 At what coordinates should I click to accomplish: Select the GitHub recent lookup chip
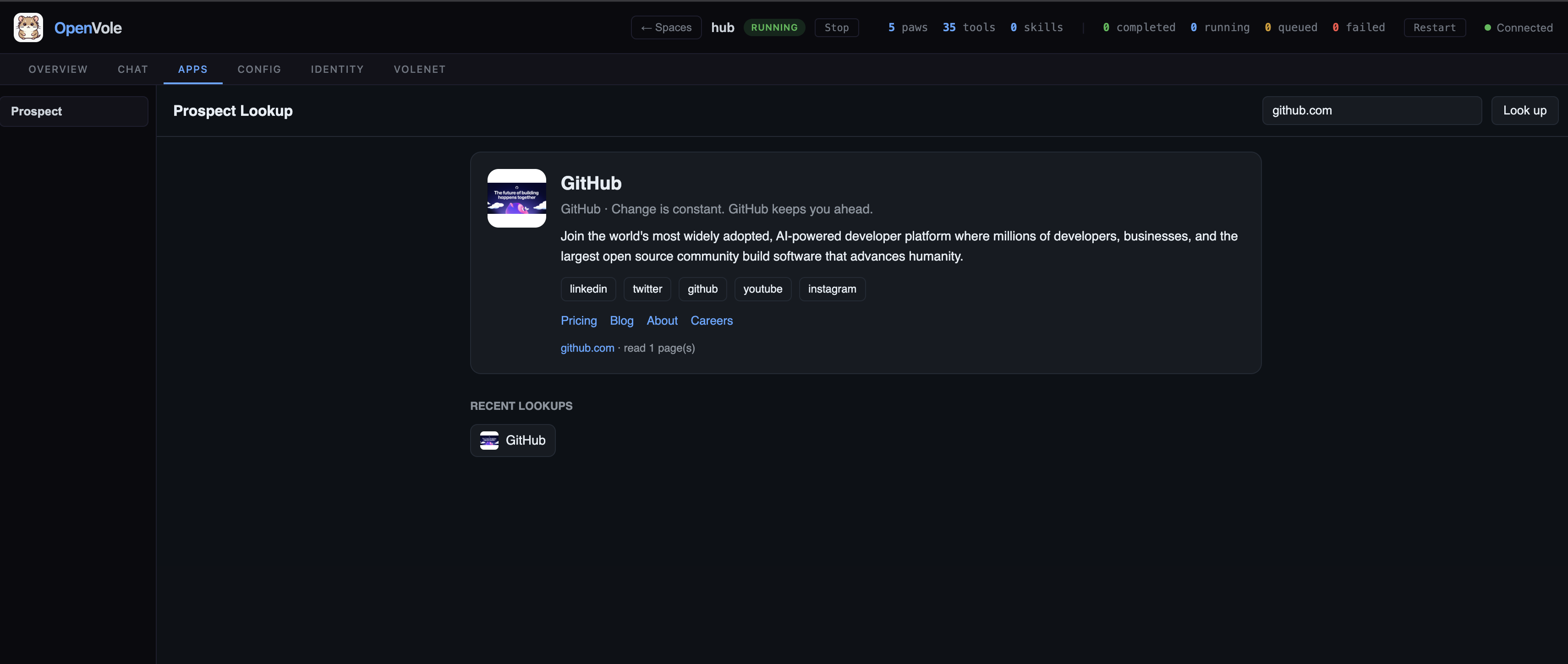pos(513,440)
